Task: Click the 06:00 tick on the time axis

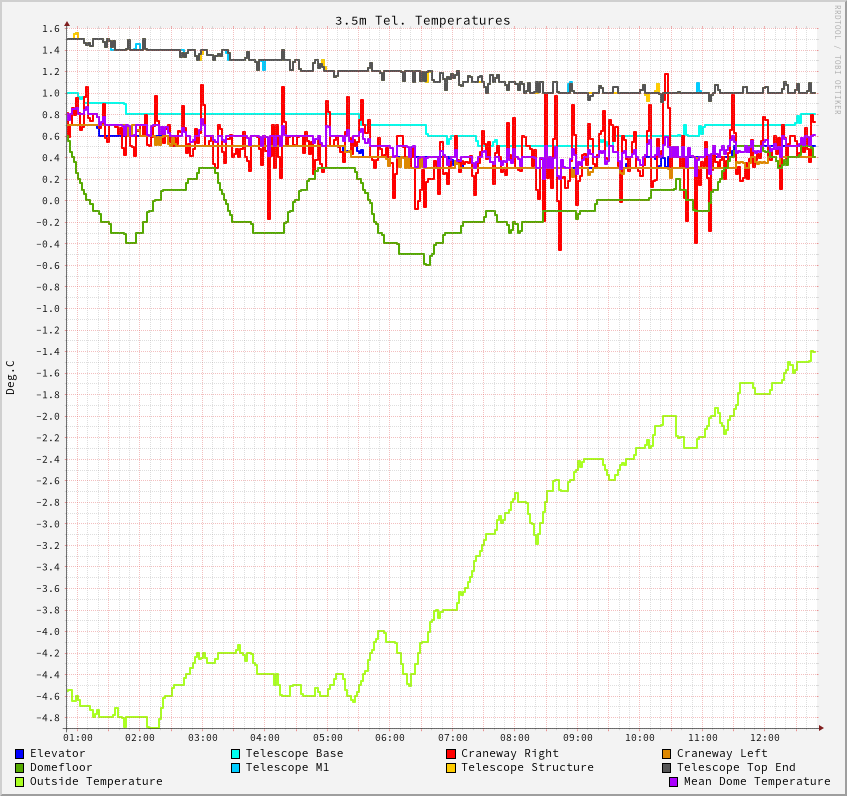Action: coord(390,738)
